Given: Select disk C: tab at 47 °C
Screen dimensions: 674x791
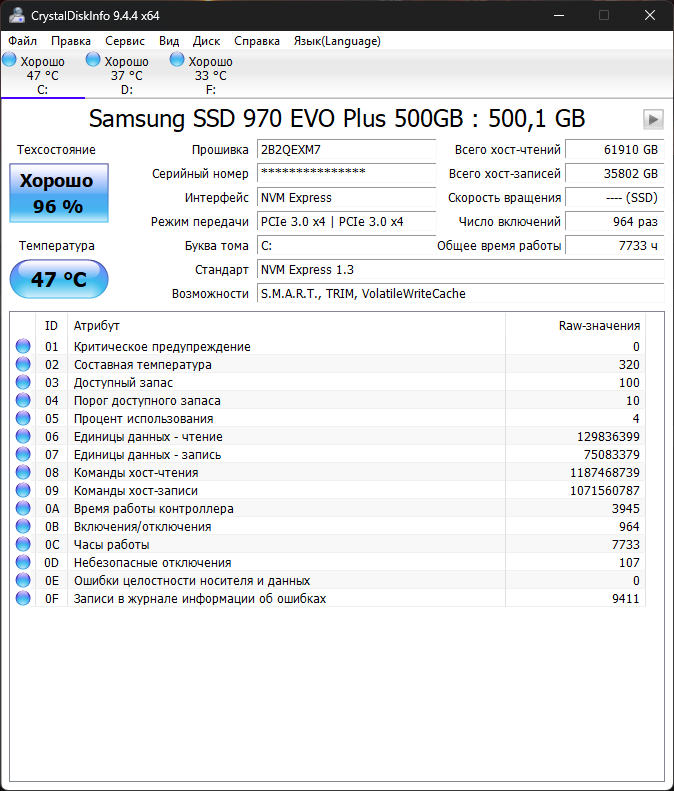Looking at the screenshot, I should coord(42,75).
